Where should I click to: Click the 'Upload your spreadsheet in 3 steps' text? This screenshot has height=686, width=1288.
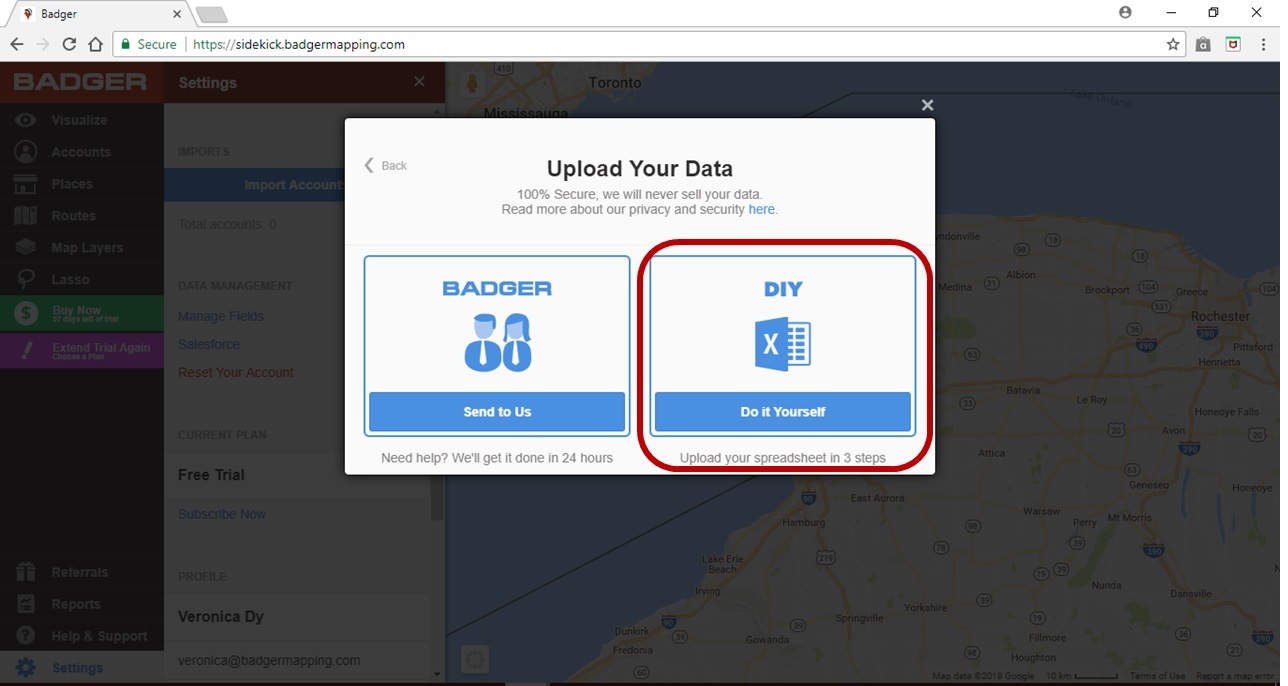[x=783, y=458]
